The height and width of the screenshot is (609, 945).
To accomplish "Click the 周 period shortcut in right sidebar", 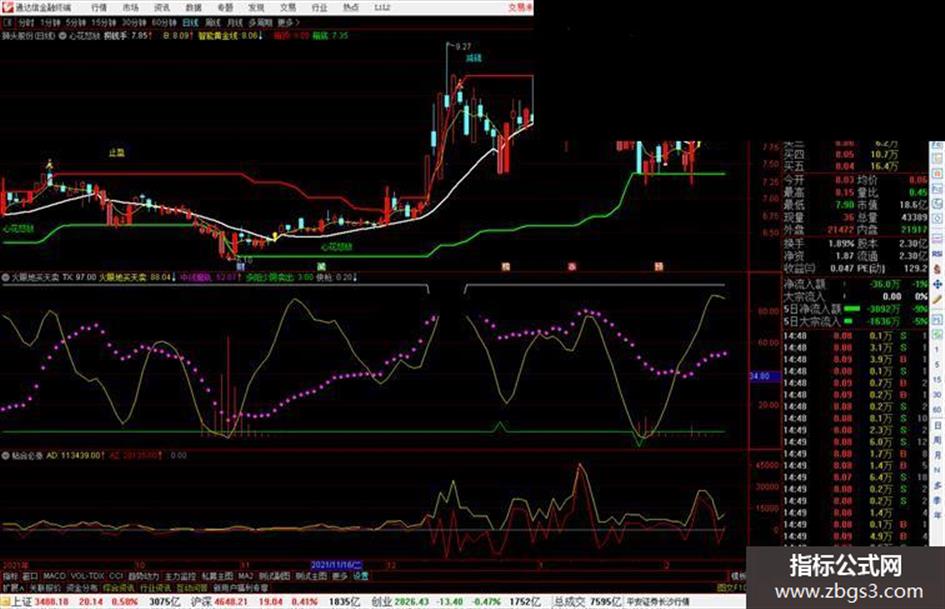I will [937, 440].
